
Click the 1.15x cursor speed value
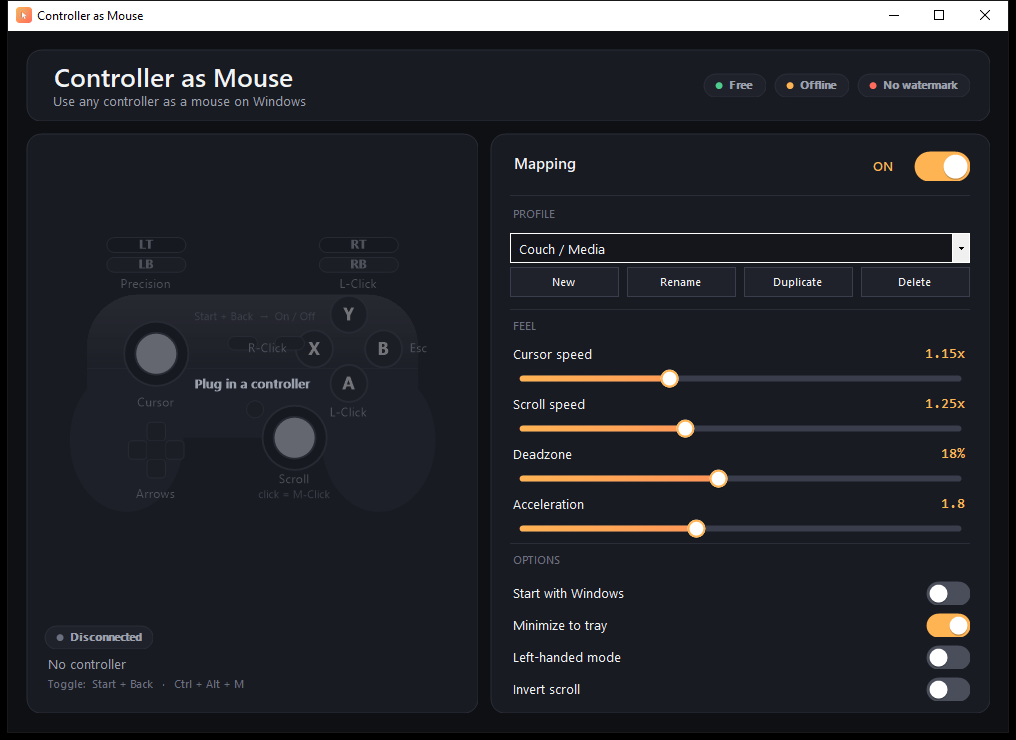945,354
